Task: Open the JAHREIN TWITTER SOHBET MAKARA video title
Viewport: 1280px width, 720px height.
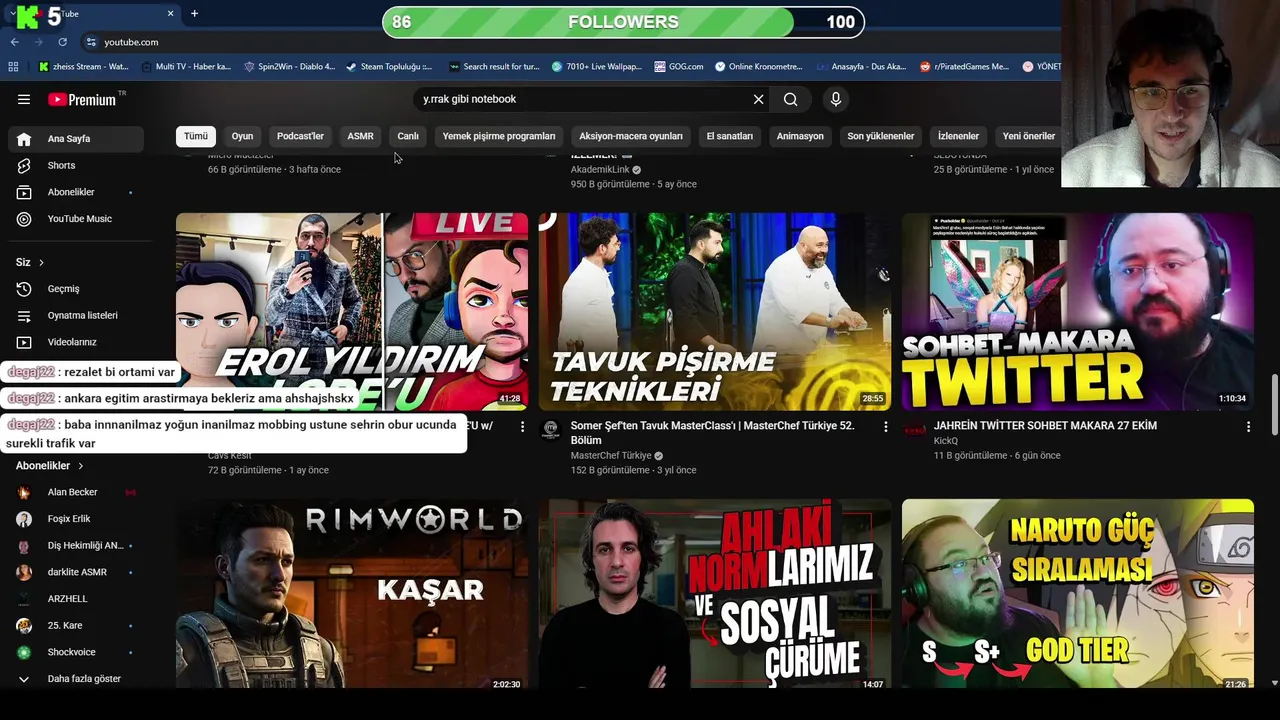Action: 1045,426
